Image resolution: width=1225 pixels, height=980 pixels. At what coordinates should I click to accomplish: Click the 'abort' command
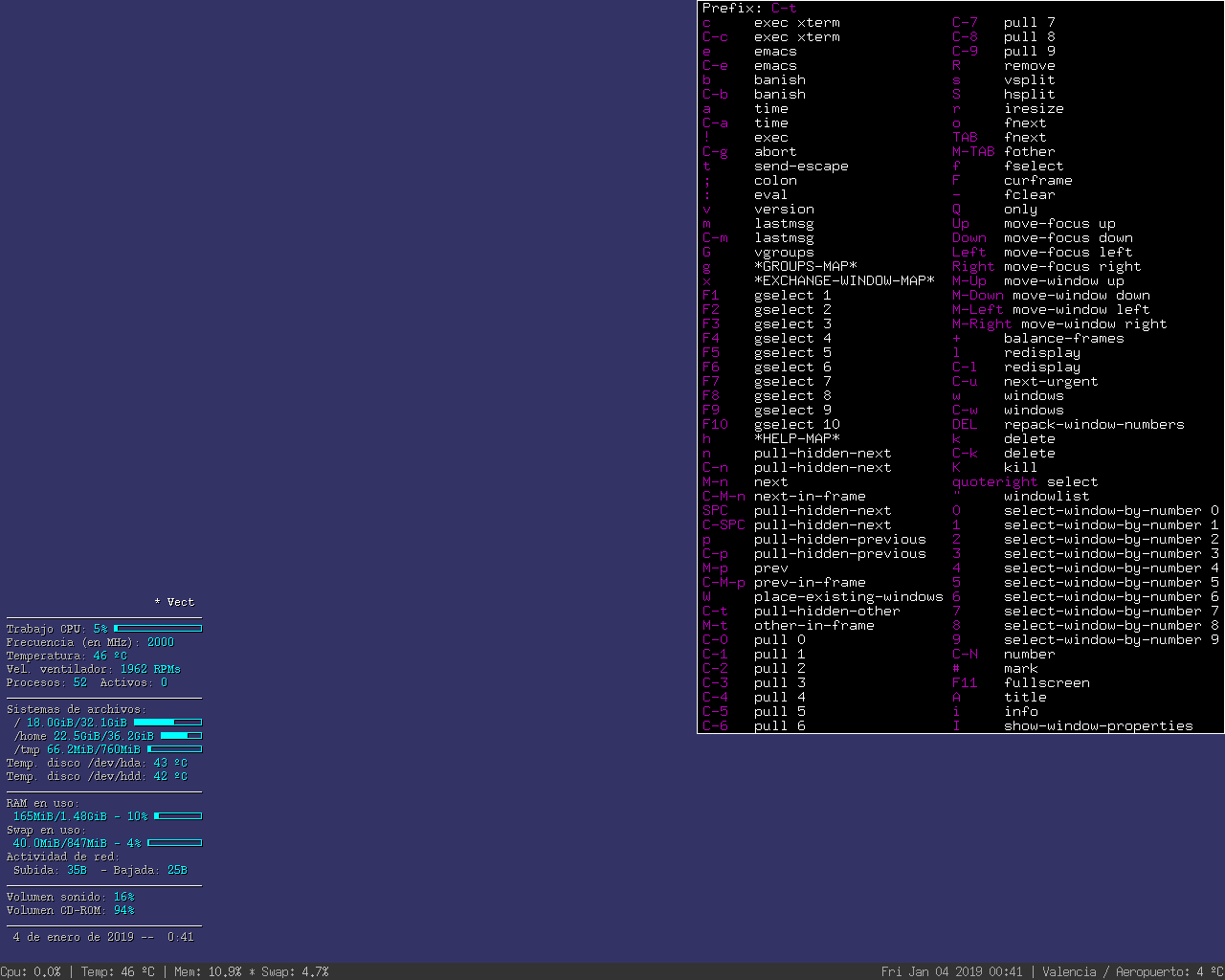click(775, 151)
